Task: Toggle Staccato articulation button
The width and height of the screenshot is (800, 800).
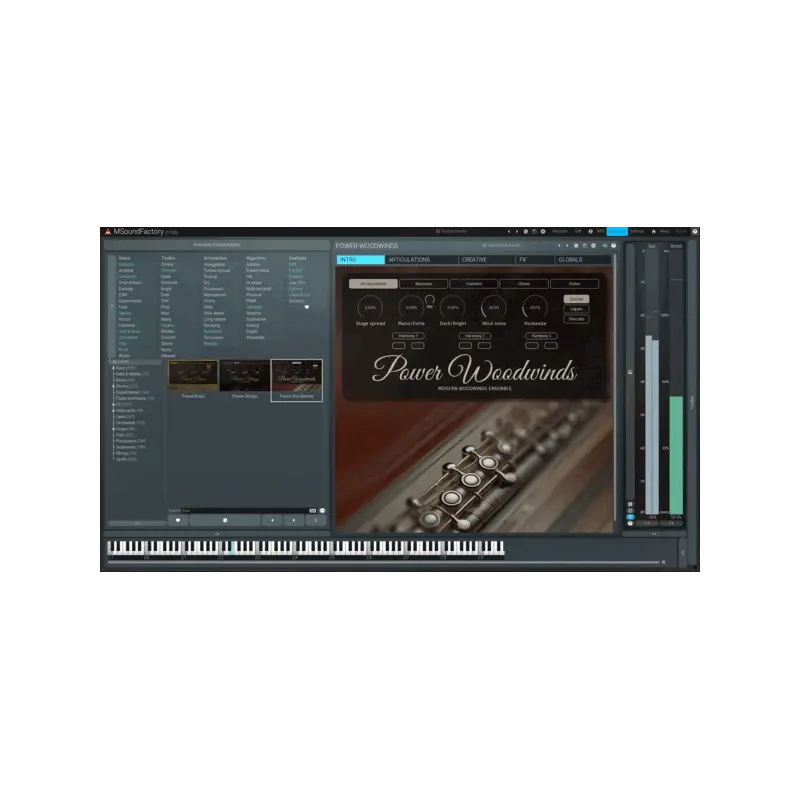Action: pos(577,319)
